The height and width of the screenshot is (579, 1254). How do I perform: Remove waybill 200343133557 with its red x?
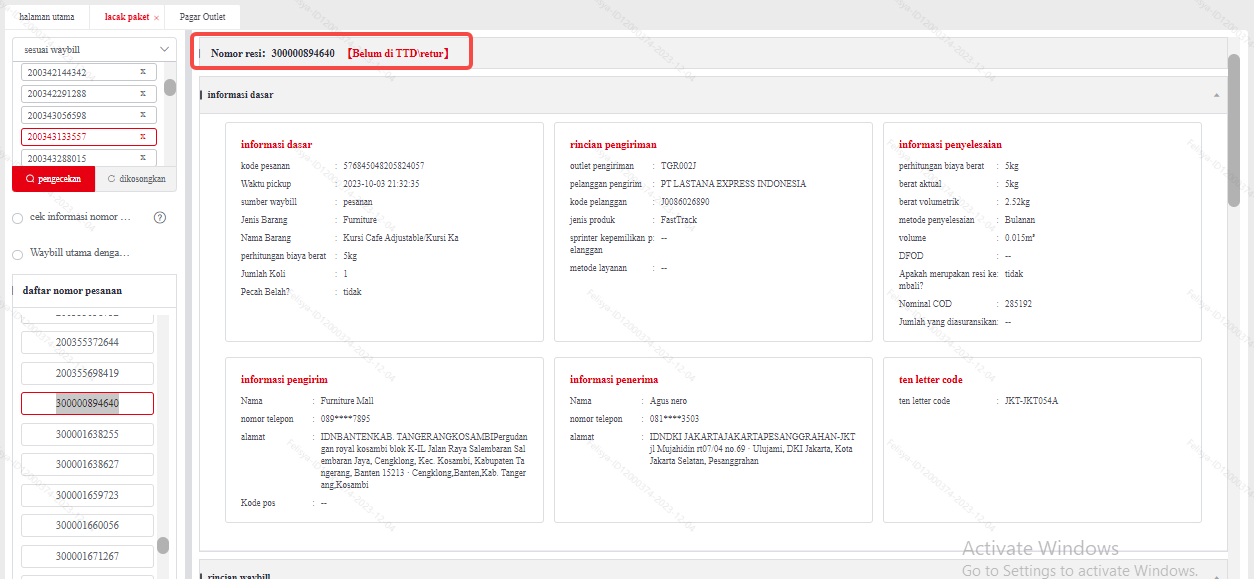click(x=142, y=137)
